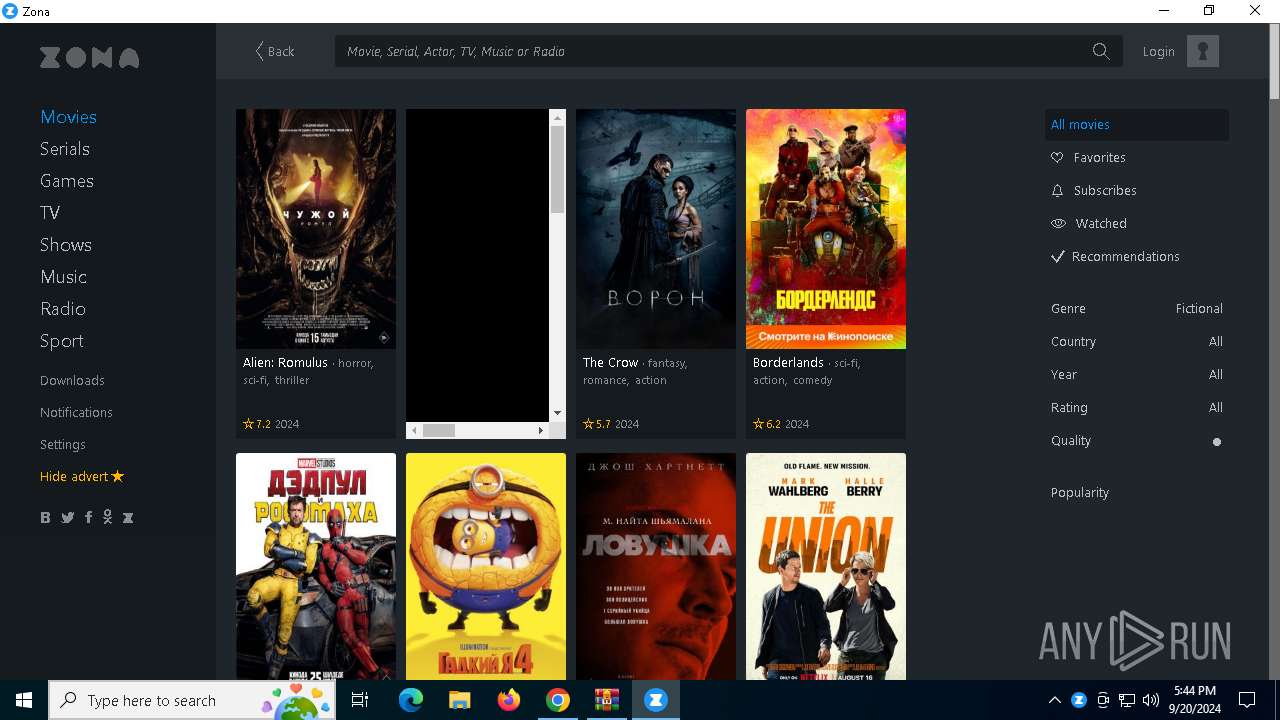Open the Despicable Me 4 minion poster
The width and height of the screenshot is (1280, 720).
pyautogui.click(x=486, y=566)
